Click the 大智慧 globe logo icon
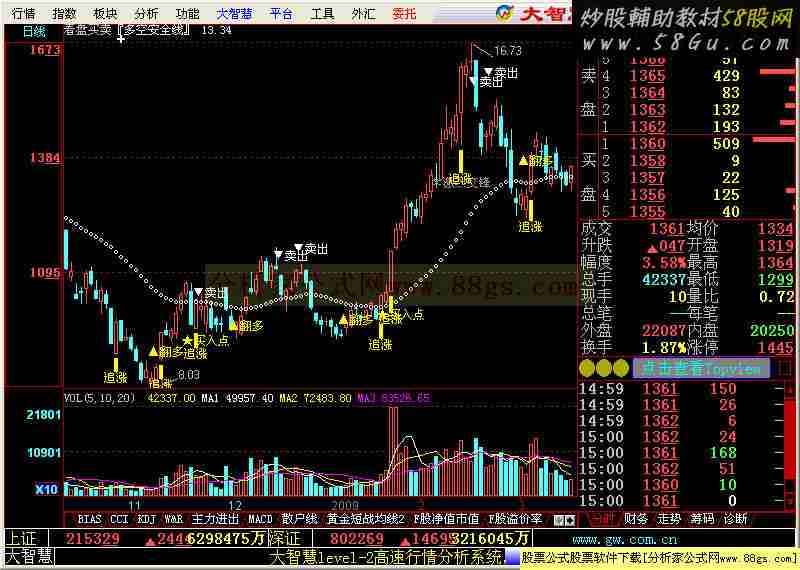800x570 pixels. pos(504,13)
